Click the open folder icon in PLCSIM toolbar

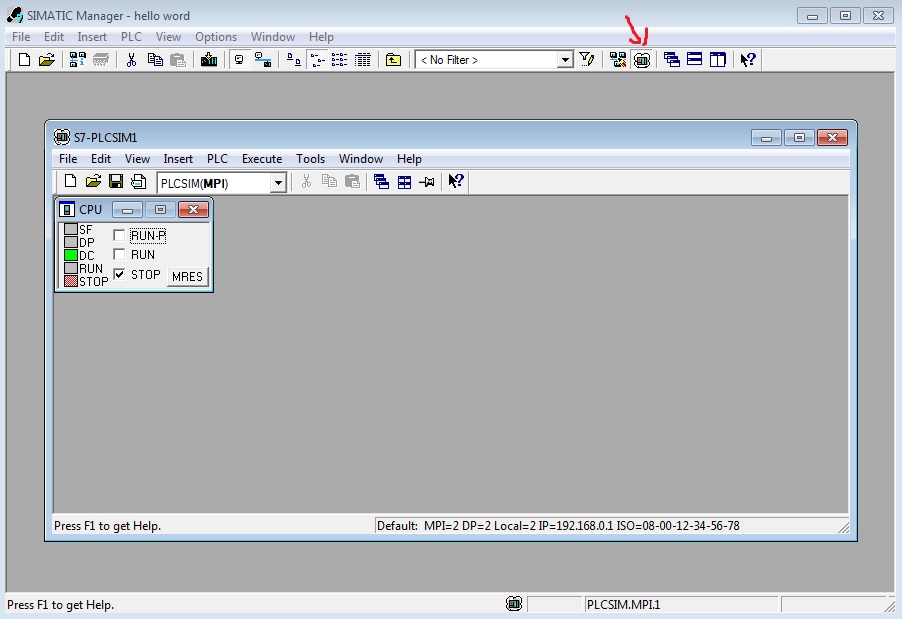(x=93, y=181)
